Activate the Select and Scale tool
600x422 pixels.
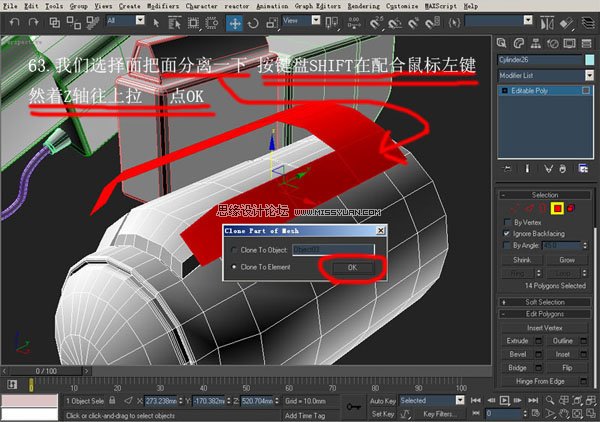tap(271, 23)
